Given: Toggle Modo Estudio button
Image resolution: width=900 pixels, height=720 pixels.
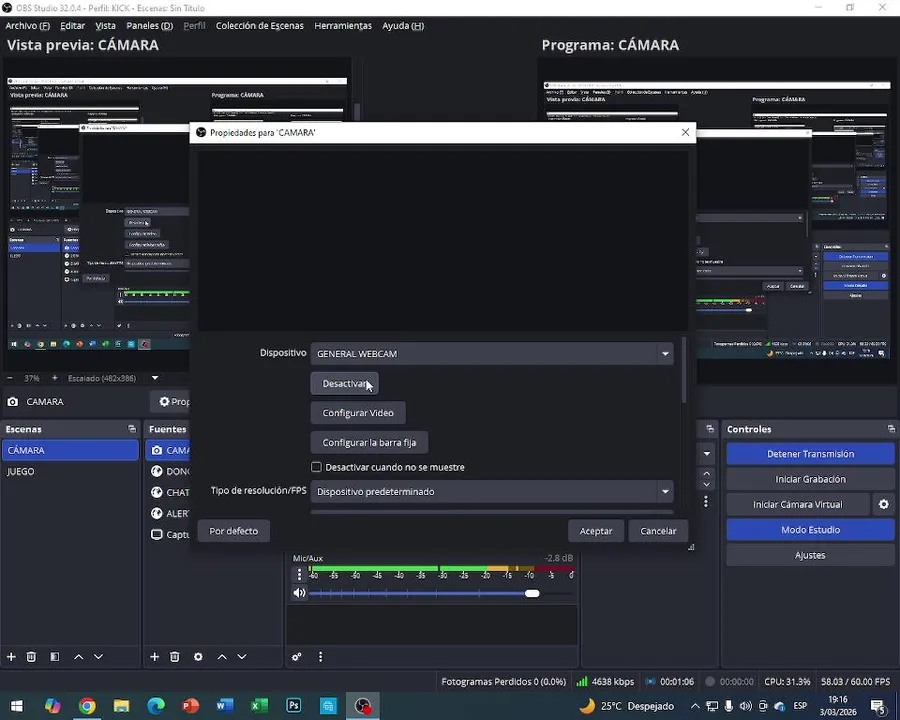Looking at the screenshot, I should [810, 530].
